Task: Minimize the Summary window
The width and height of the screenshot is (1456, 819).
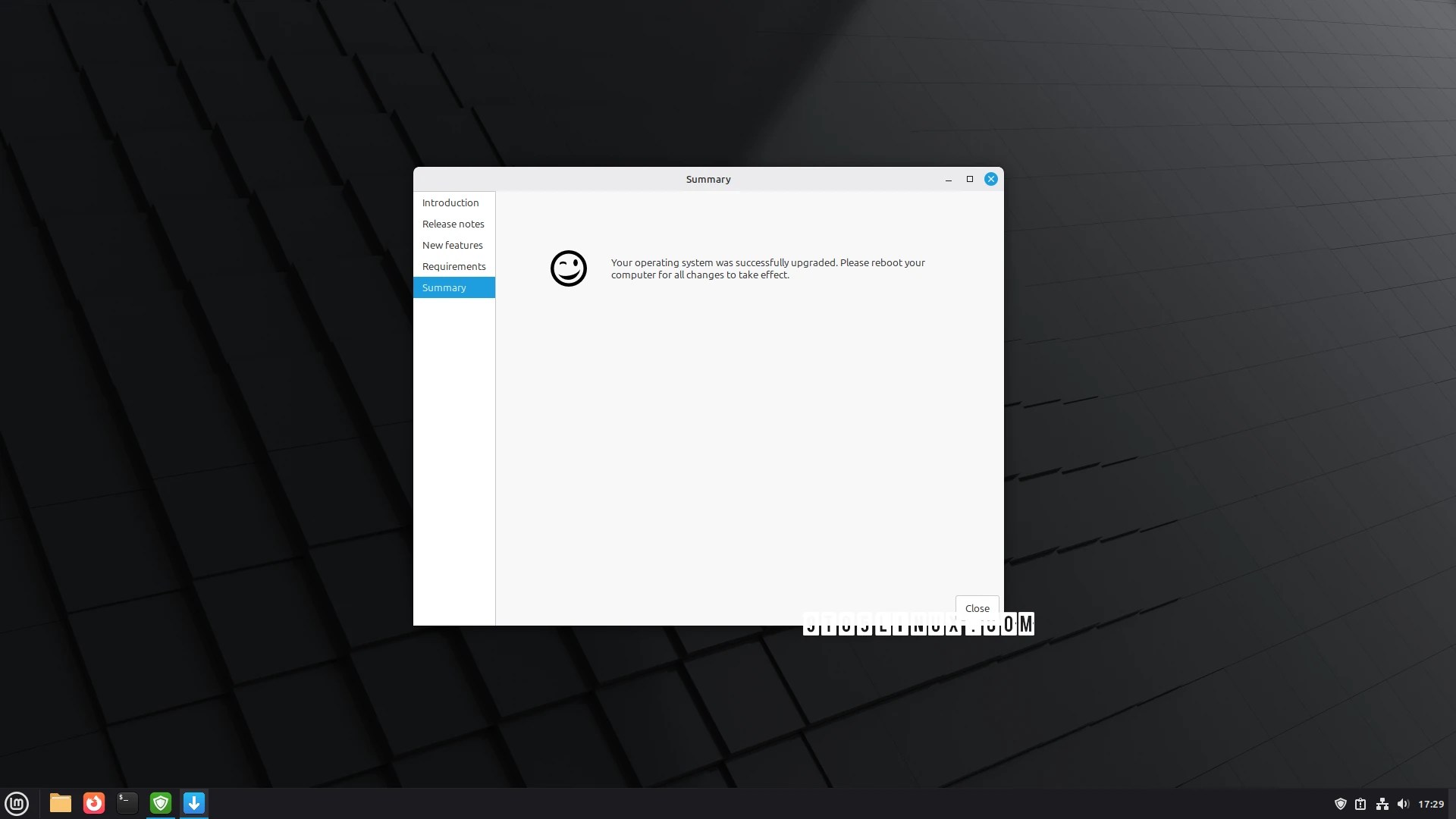Action: tap(949, 180)
